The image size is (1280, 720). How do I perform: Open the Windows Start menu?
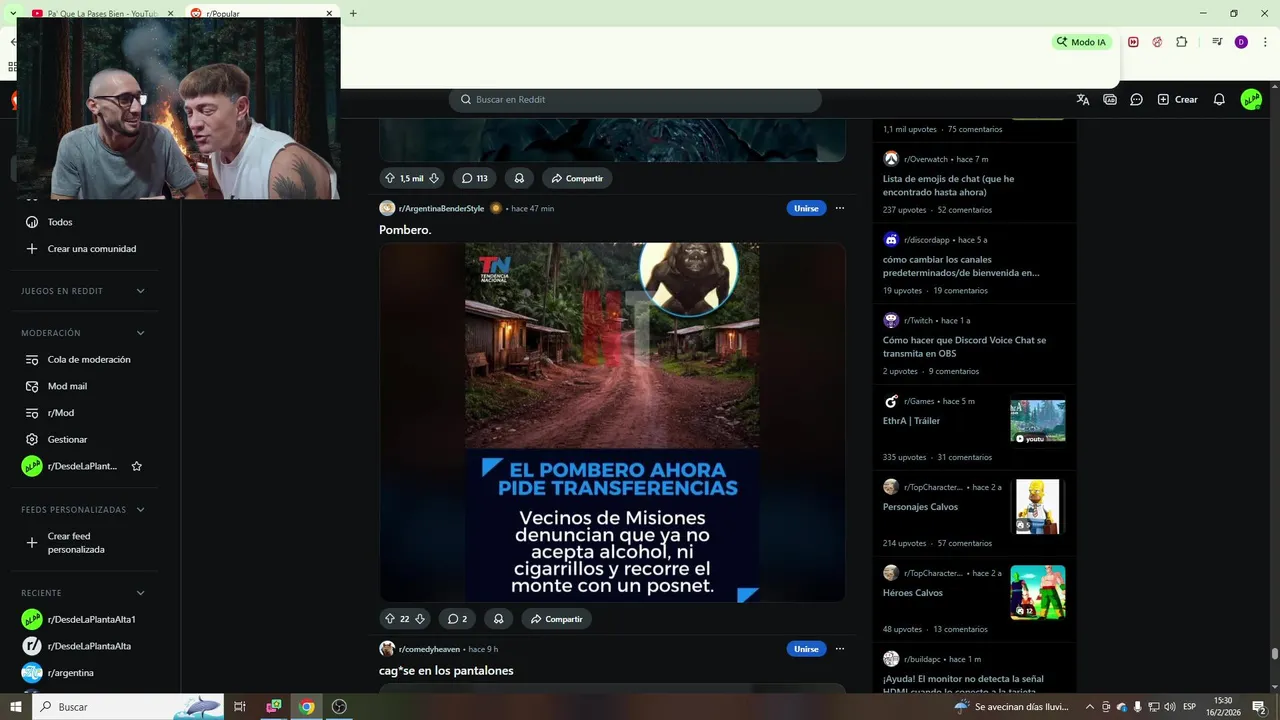click(x=15, y=706)
